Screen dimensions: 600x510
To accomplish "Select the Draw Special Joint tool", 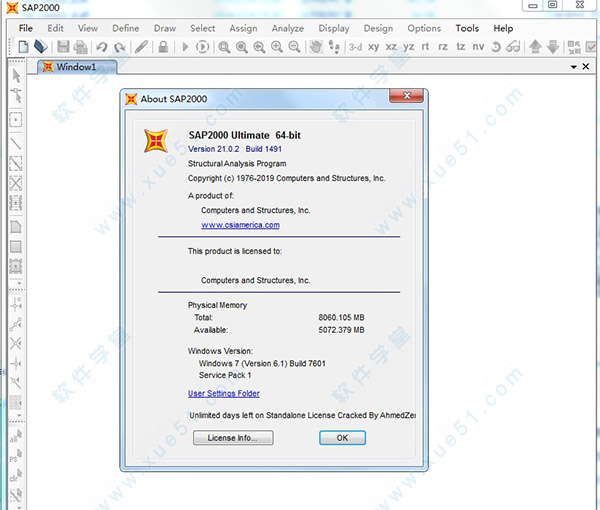I will 16,120.
